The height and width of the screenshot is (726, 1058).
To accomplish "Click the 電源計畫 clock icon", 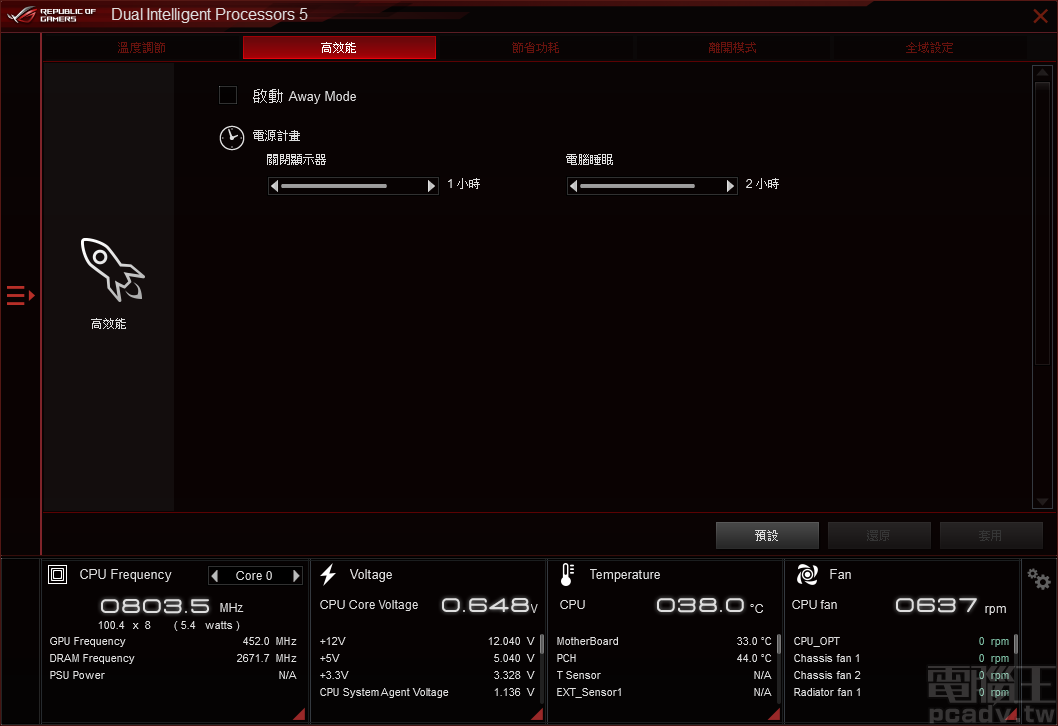I will pos(231,138).
